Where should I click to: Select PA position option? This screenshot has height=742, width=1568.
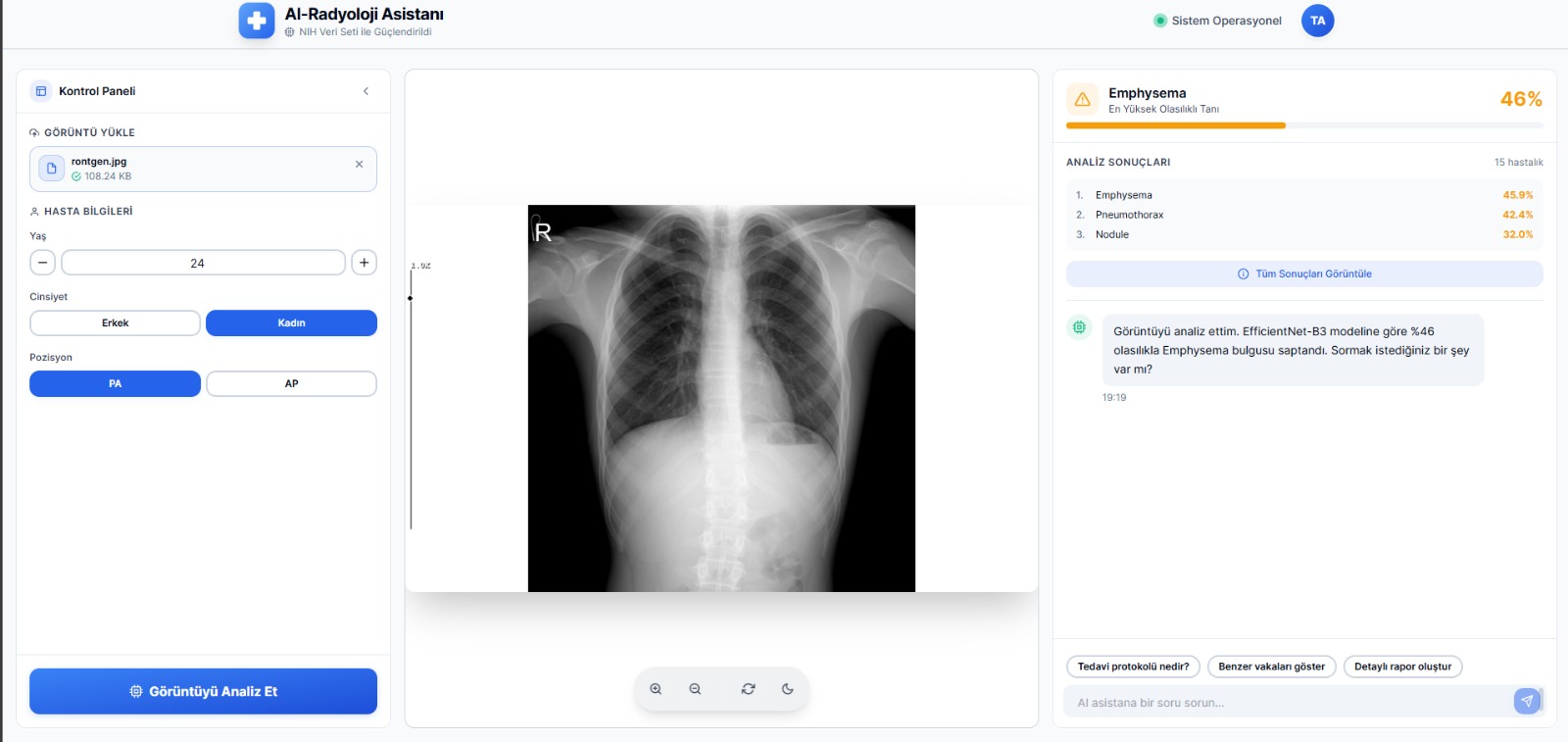point(115,384)
